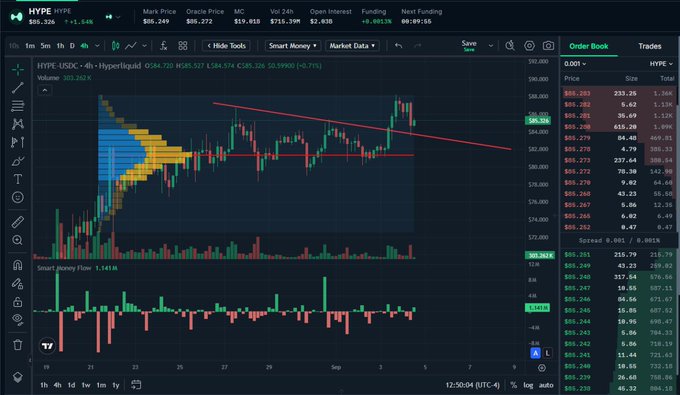
Task: Select the trend line drawing tool
Action: [x=18, y=88]
